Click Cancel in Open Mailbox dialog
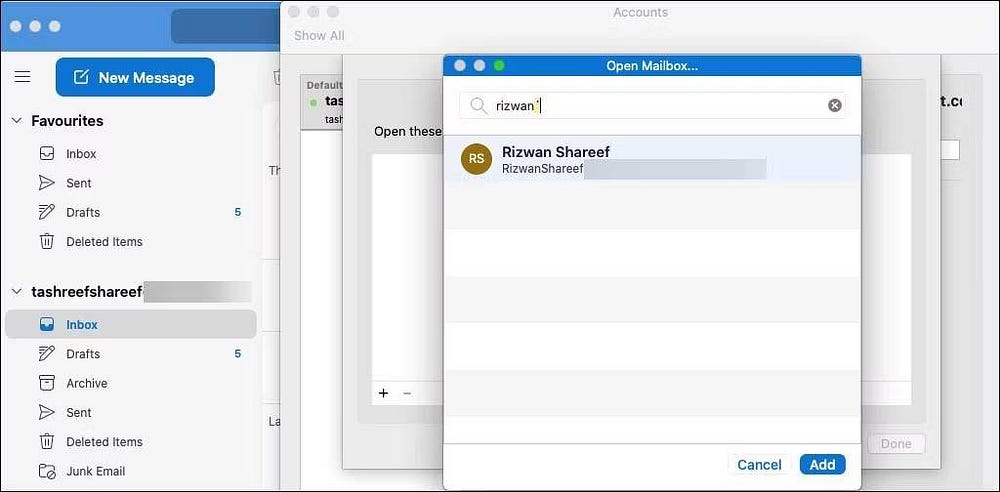Viewport: 1000px width, 492px height. click(x=759, y=465)
